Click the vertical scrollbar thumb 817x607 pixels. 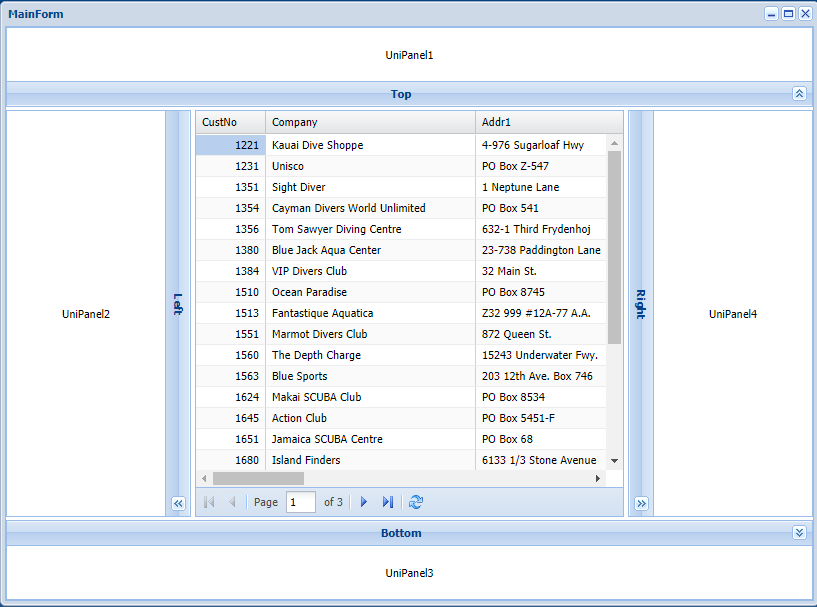[x=614, y=246]
